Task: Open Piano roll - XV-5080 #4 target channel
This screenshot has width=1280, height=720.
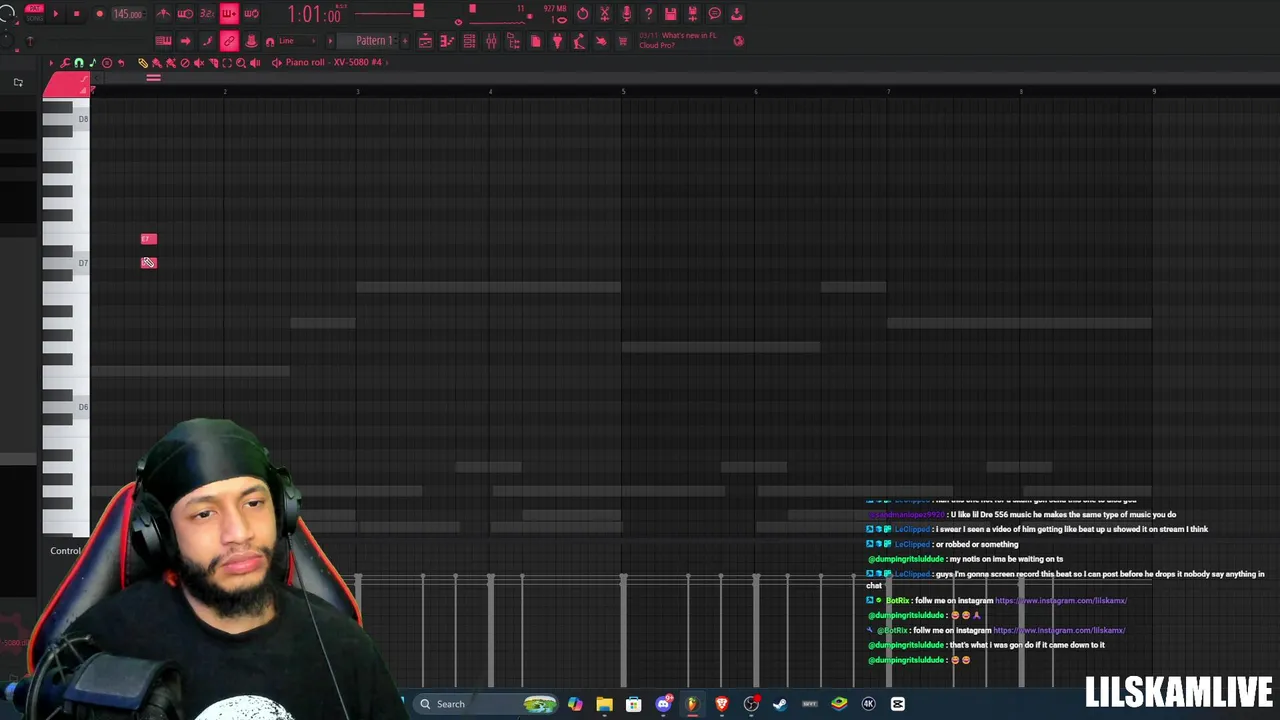Action: pyautogui.click(x=333, y=62)
